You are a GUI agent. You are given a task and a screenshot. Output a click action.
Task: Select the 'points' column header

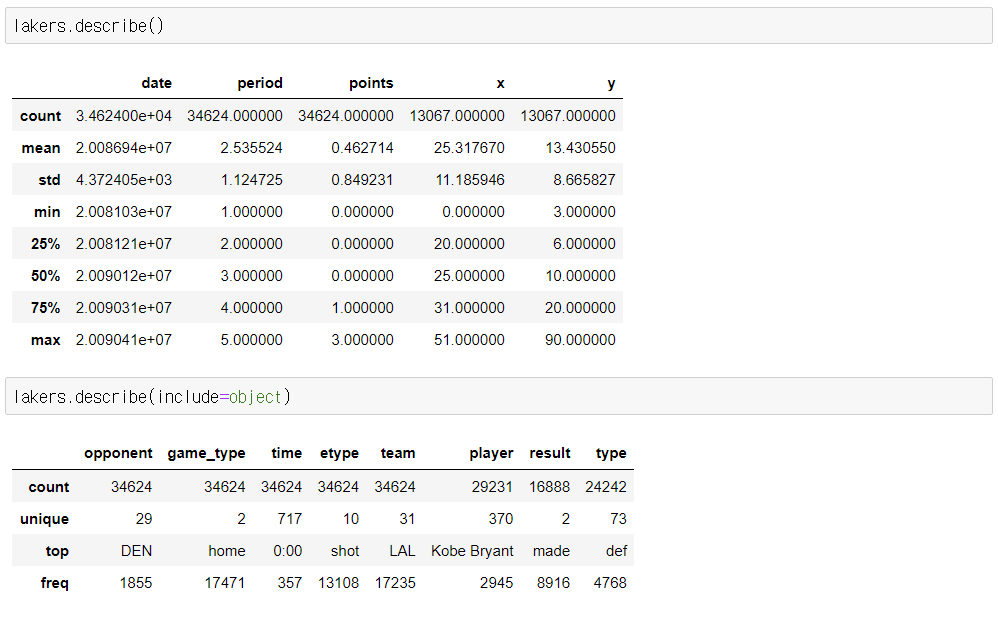371,83
